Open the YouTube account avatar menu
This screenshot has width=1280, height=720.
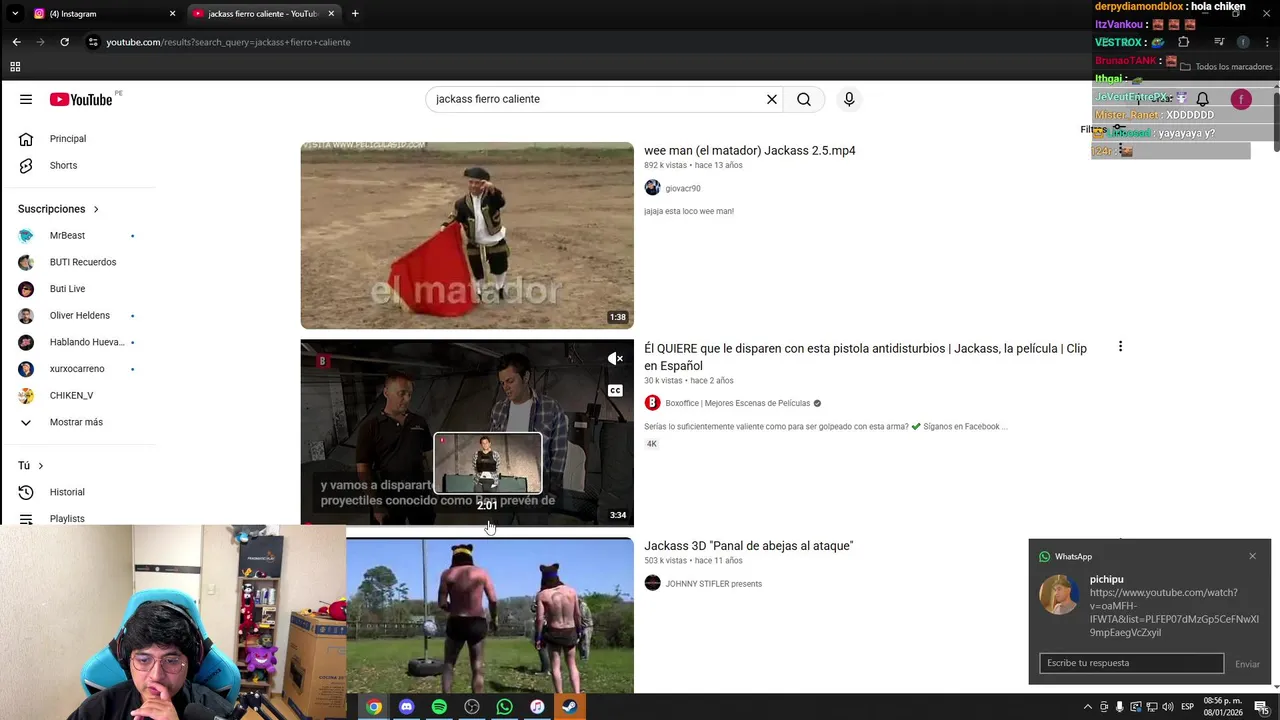tap(1241, 99)
